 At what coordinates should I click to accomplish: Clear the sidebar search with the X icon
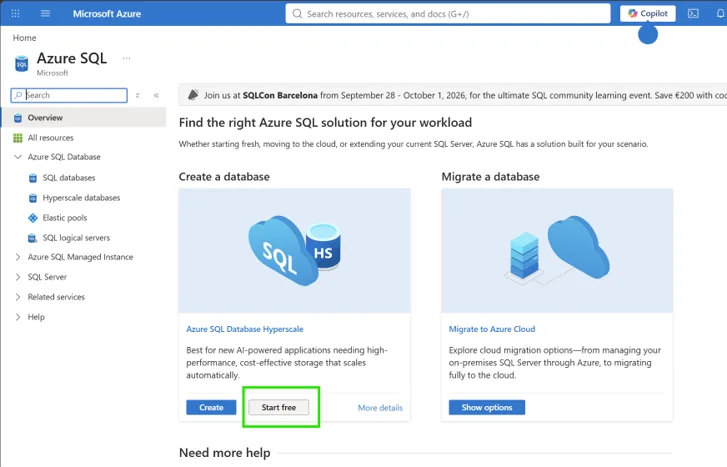[138, 96]
